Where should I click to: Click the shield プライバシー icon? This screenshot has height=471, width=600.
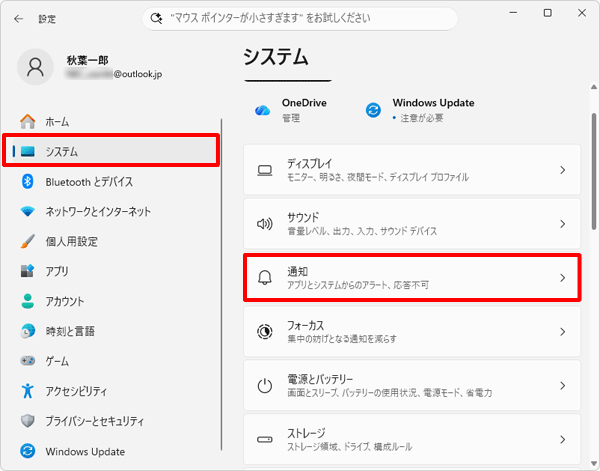click(28, 421)
